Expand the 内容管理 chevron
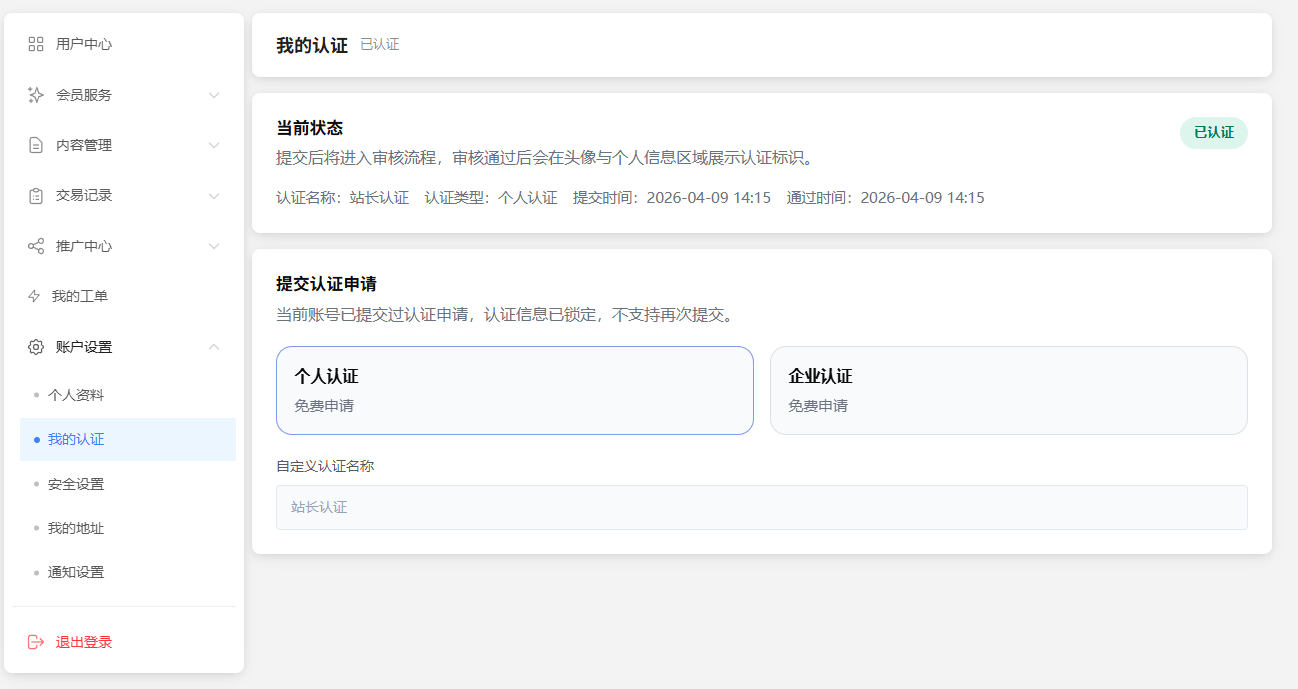 (x=214, y=145)
